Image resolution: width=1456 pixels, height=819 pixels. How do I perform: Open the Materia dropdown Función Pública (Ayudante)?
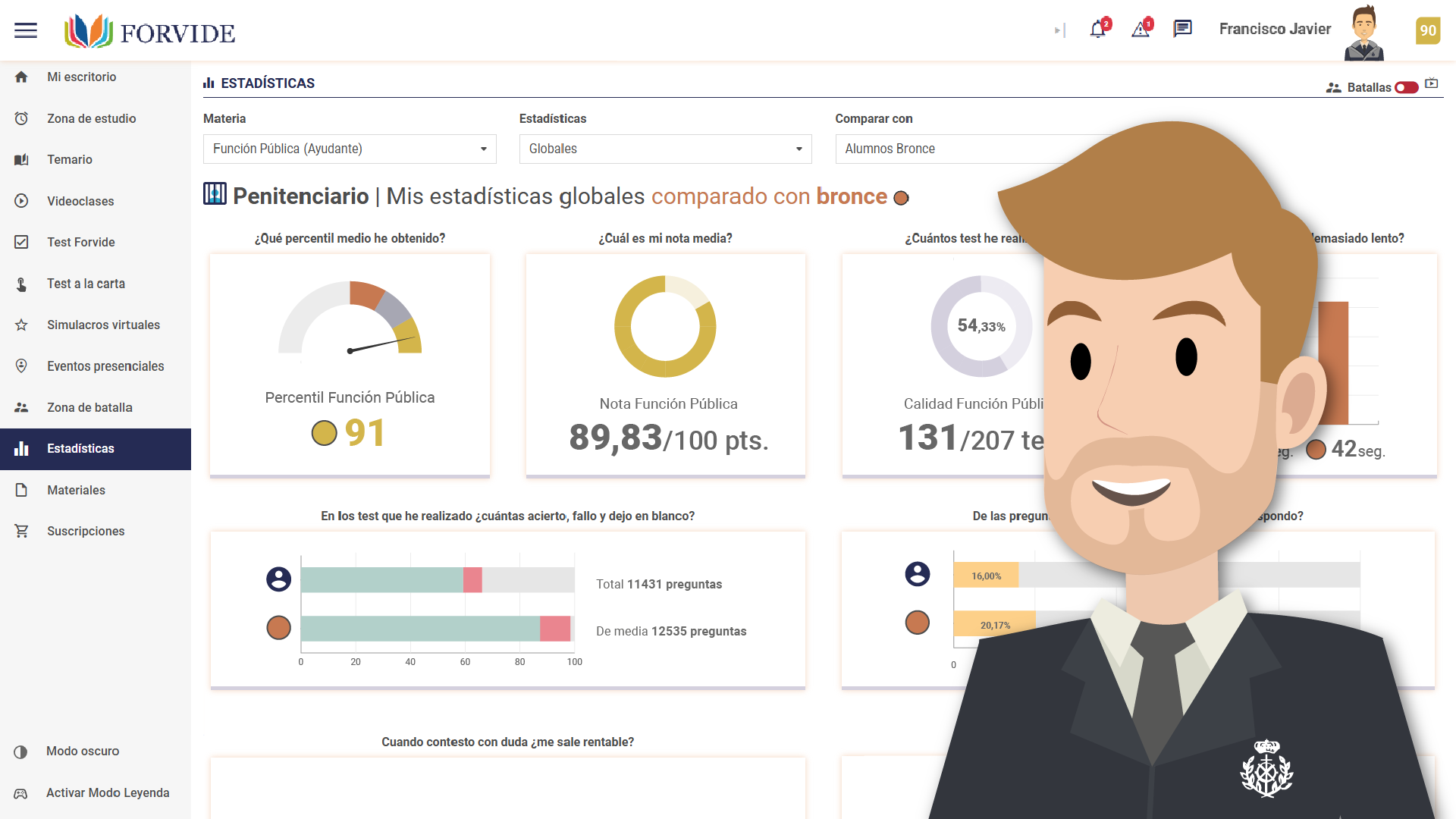point(350,149)
